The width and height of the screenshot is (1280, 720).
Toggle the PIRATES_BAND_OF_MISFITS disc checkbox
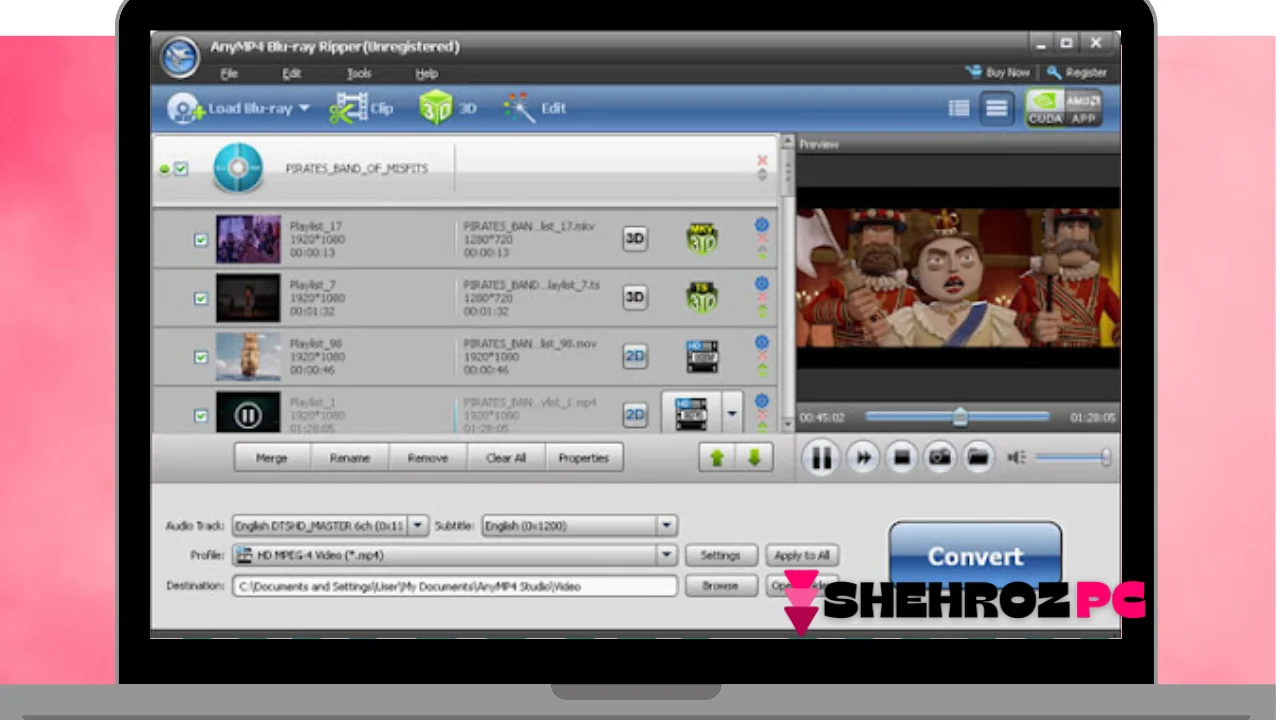[181, 169]
